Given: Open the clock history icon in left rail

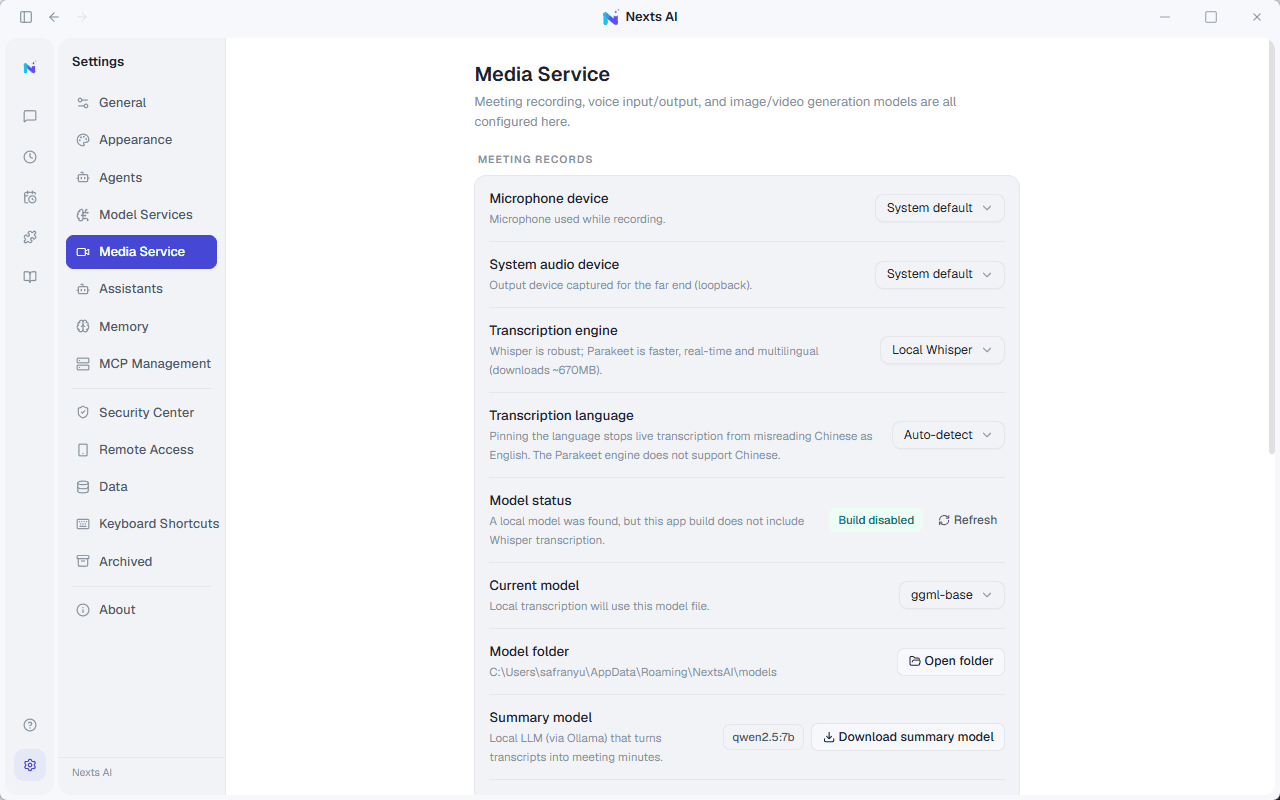Looking at the screenshot, I should tap(30, 157).
